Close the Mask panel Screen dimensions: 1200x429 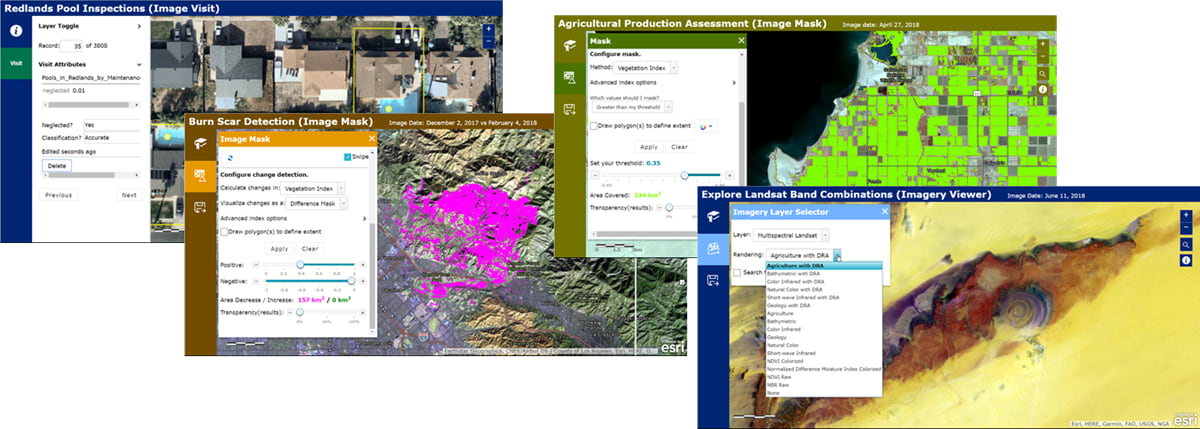pos(741,41)
